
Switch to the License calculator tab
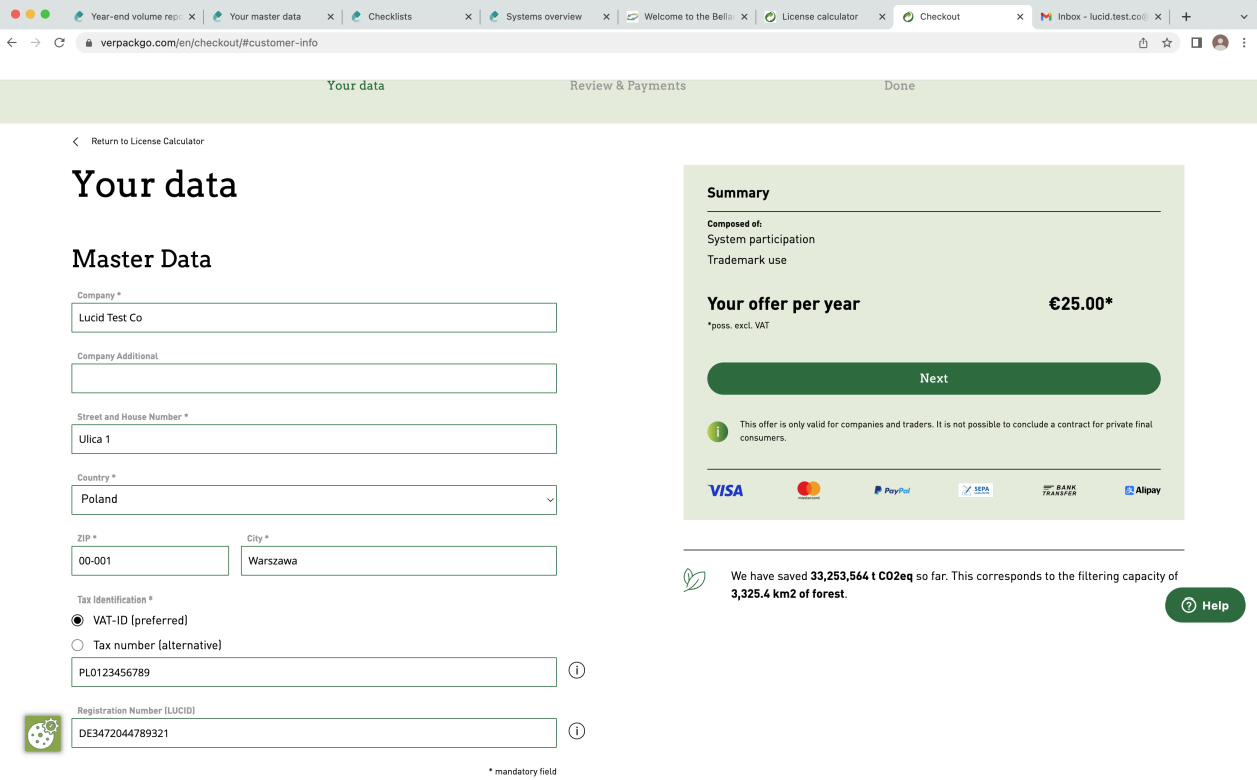coord(820,17)
